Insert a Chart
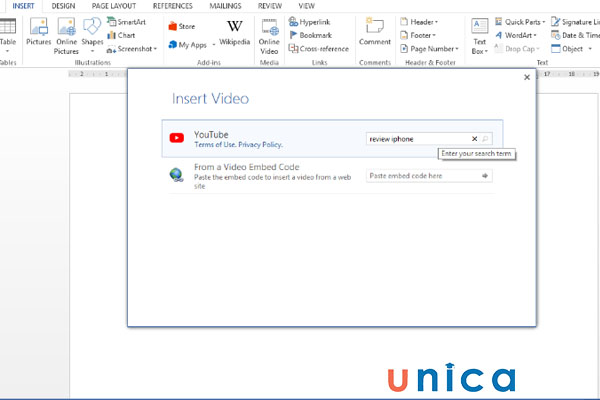The image size is (600, 400). coord(121,35)
